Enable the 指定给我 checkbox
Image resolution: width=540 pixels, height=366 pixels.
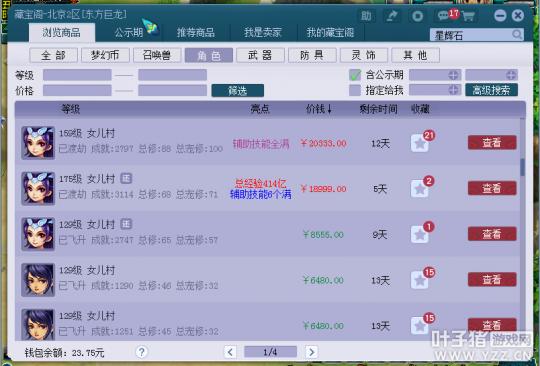355,90
